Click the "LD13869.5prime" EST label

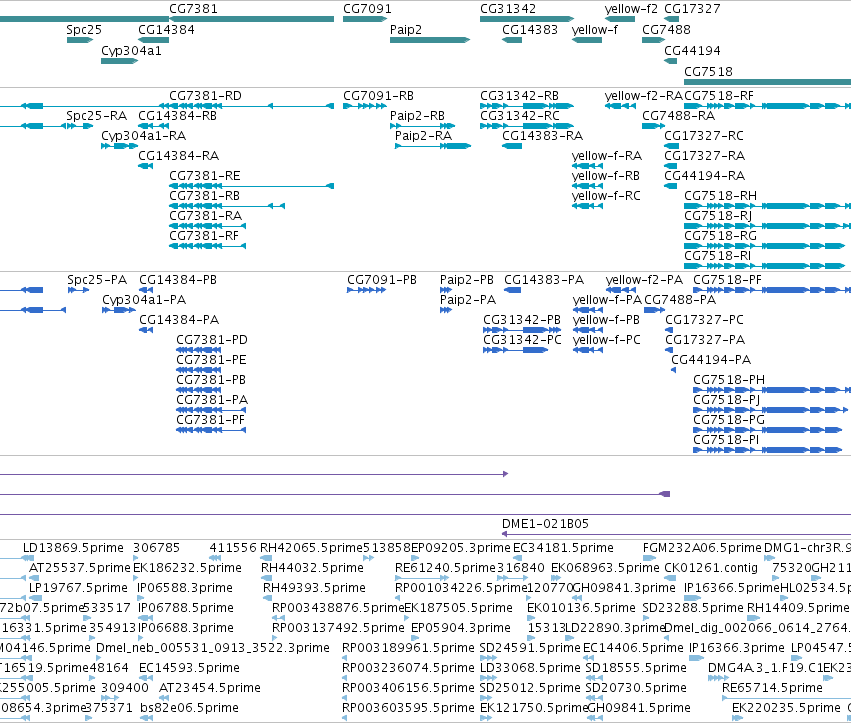pos(73,548)
